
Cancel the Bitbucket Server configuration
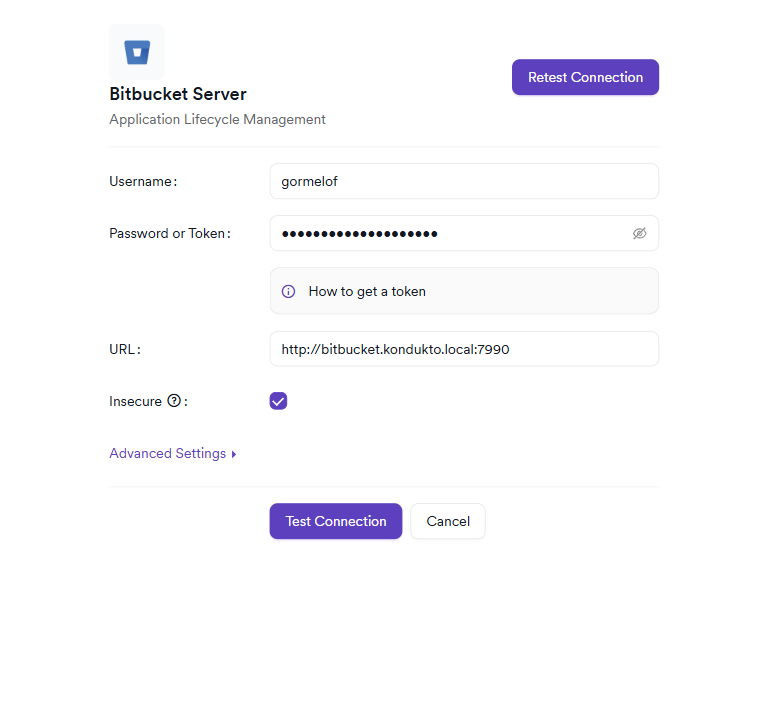tap(448, 521)
